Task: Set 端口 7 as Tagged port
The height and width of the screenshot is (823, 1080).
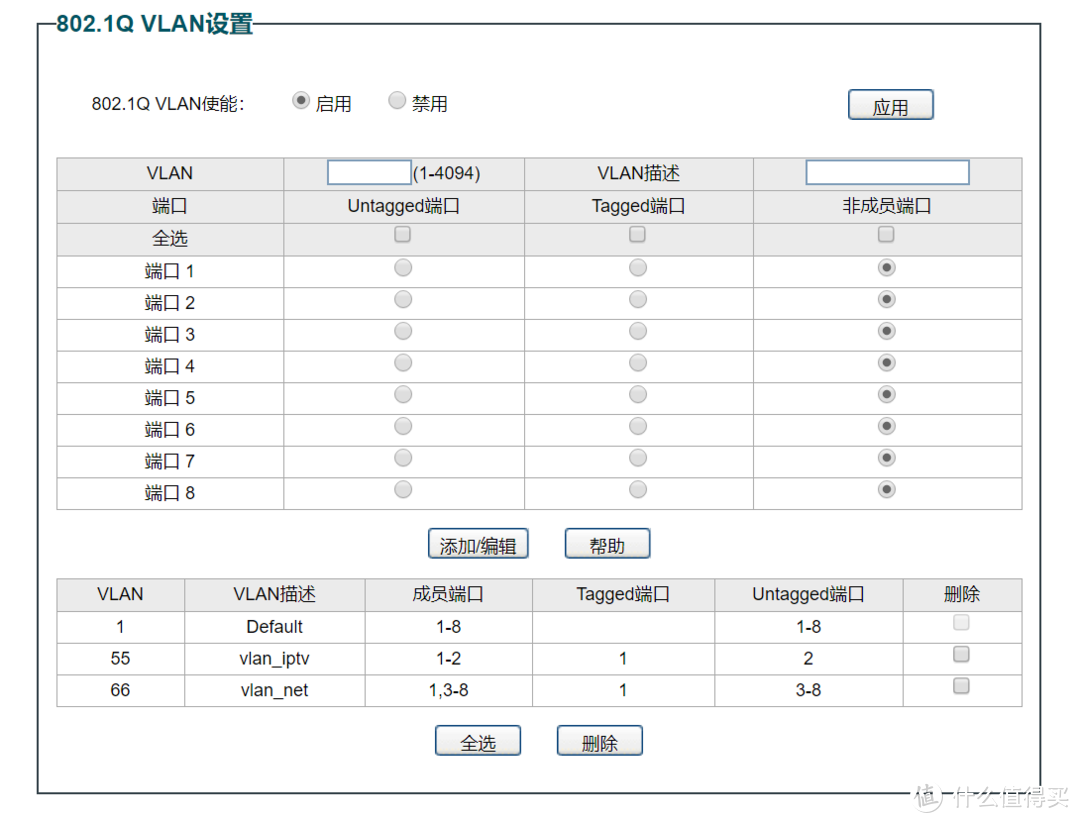Action: 638,458
